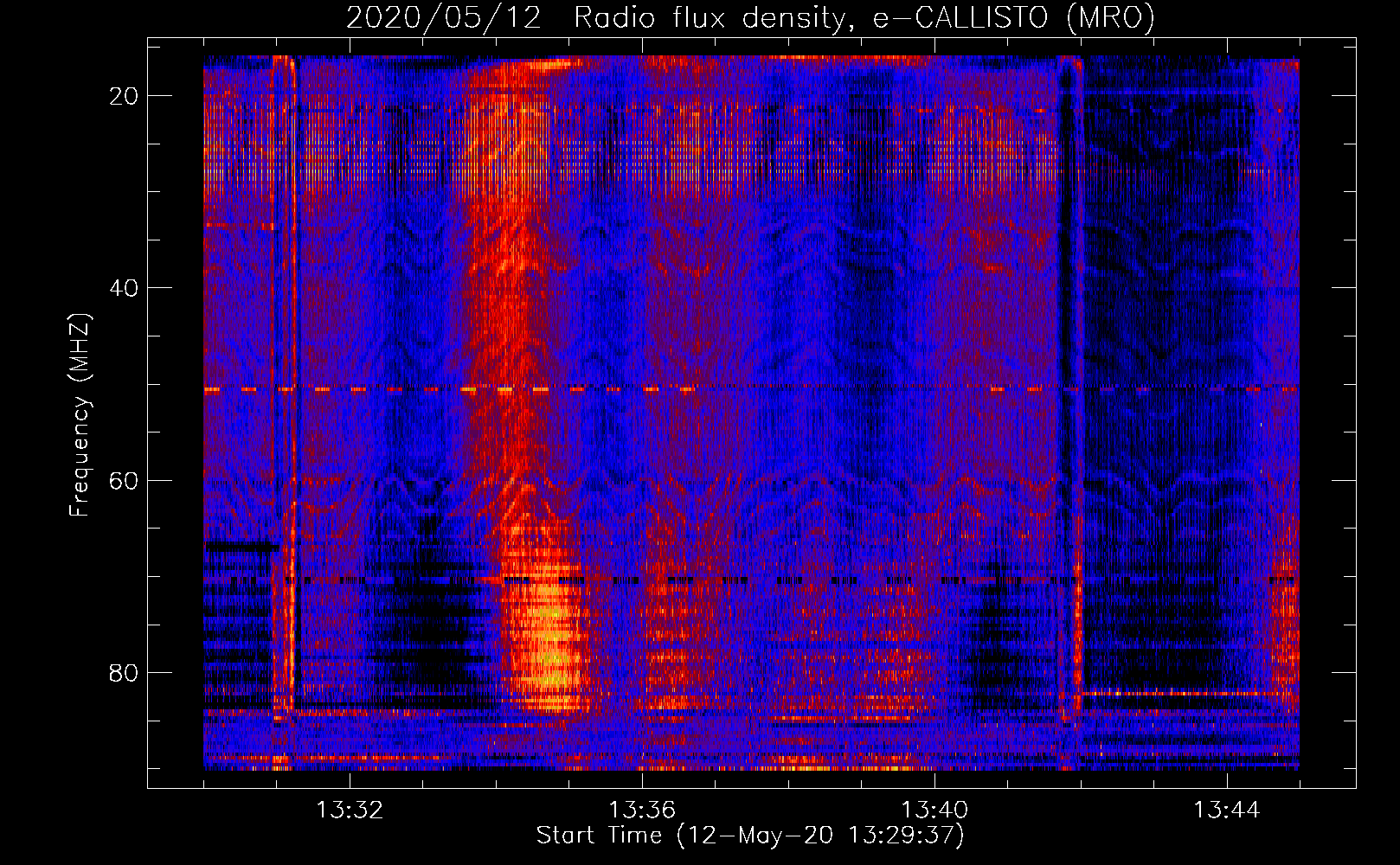
Task: Click the time tick label '13:36'
Action: click(642, 811)
